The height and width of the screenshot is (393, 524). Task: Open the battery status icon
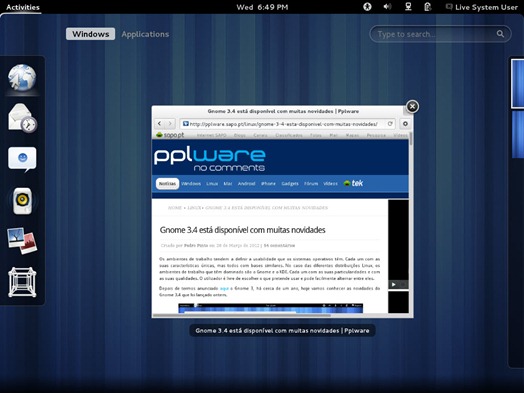coord(427,7)
